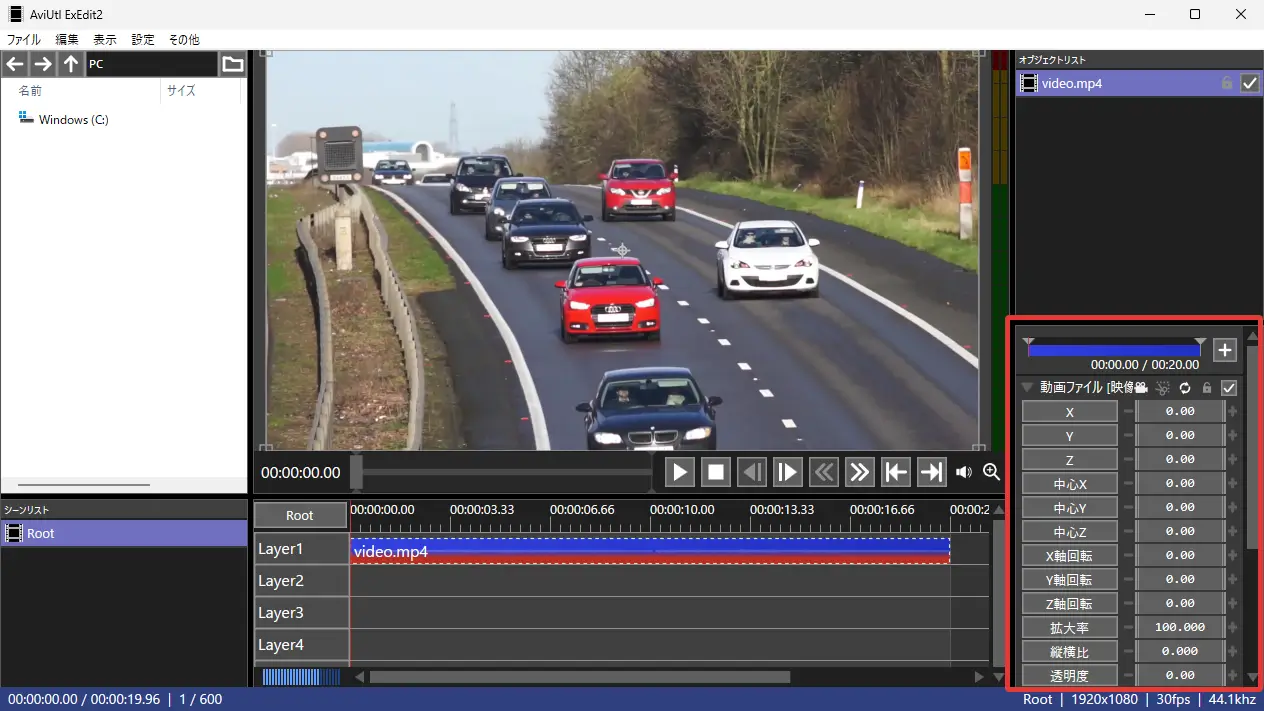This screenshot has width=1264, height=711.
Task: Collapse the 動画ファイル section triangle
Action: 1027,388
